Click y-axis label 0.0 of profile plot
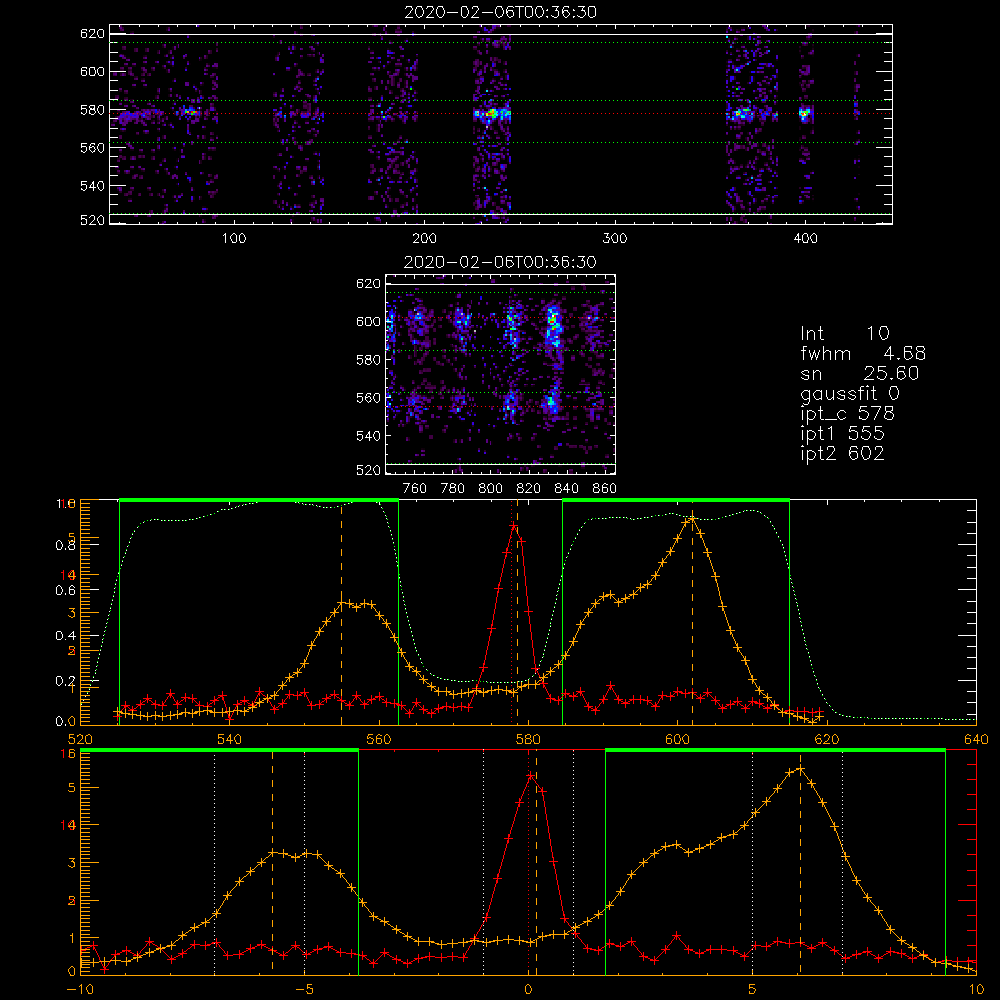Image resolution: width=1000 pixels, height=1000 pixels. pos(66,721)
